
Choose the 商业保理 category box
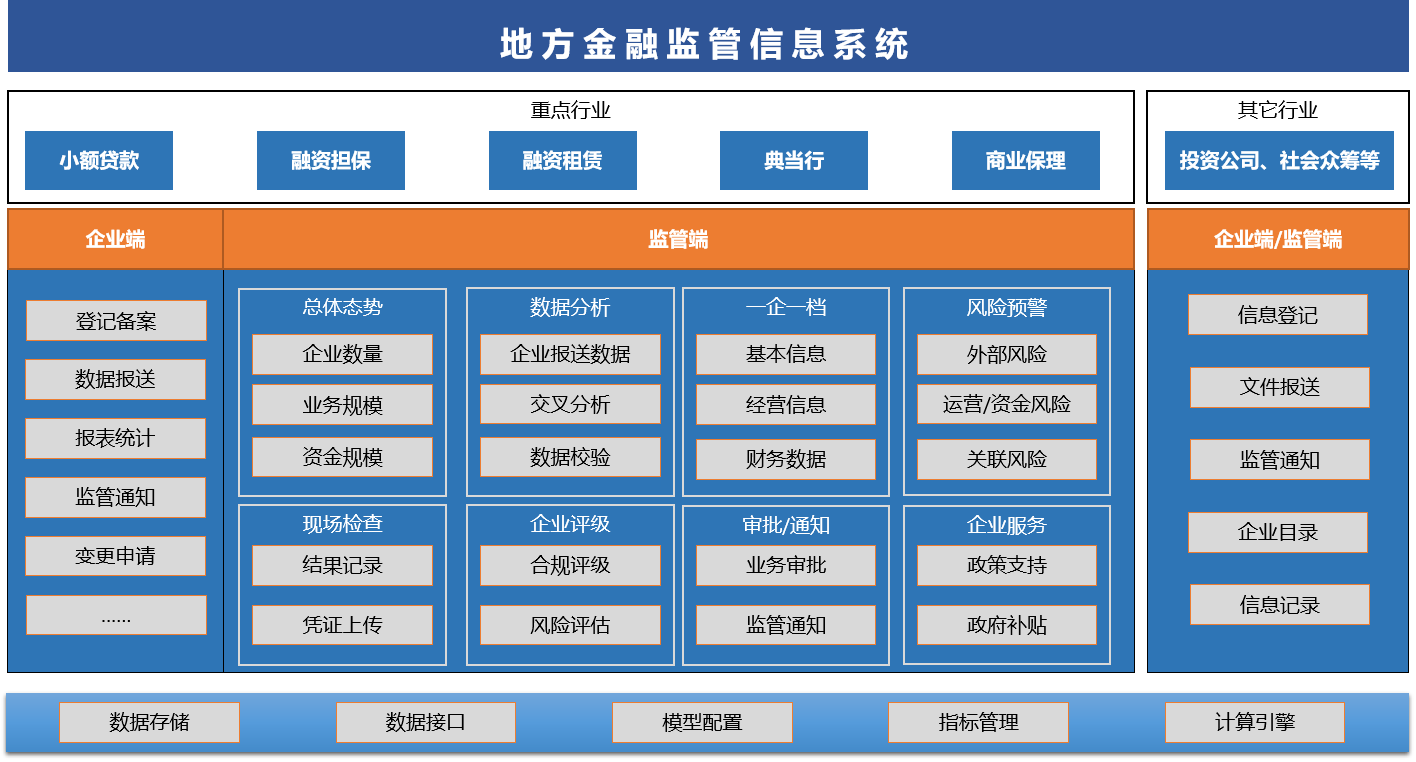point(1026,160)
